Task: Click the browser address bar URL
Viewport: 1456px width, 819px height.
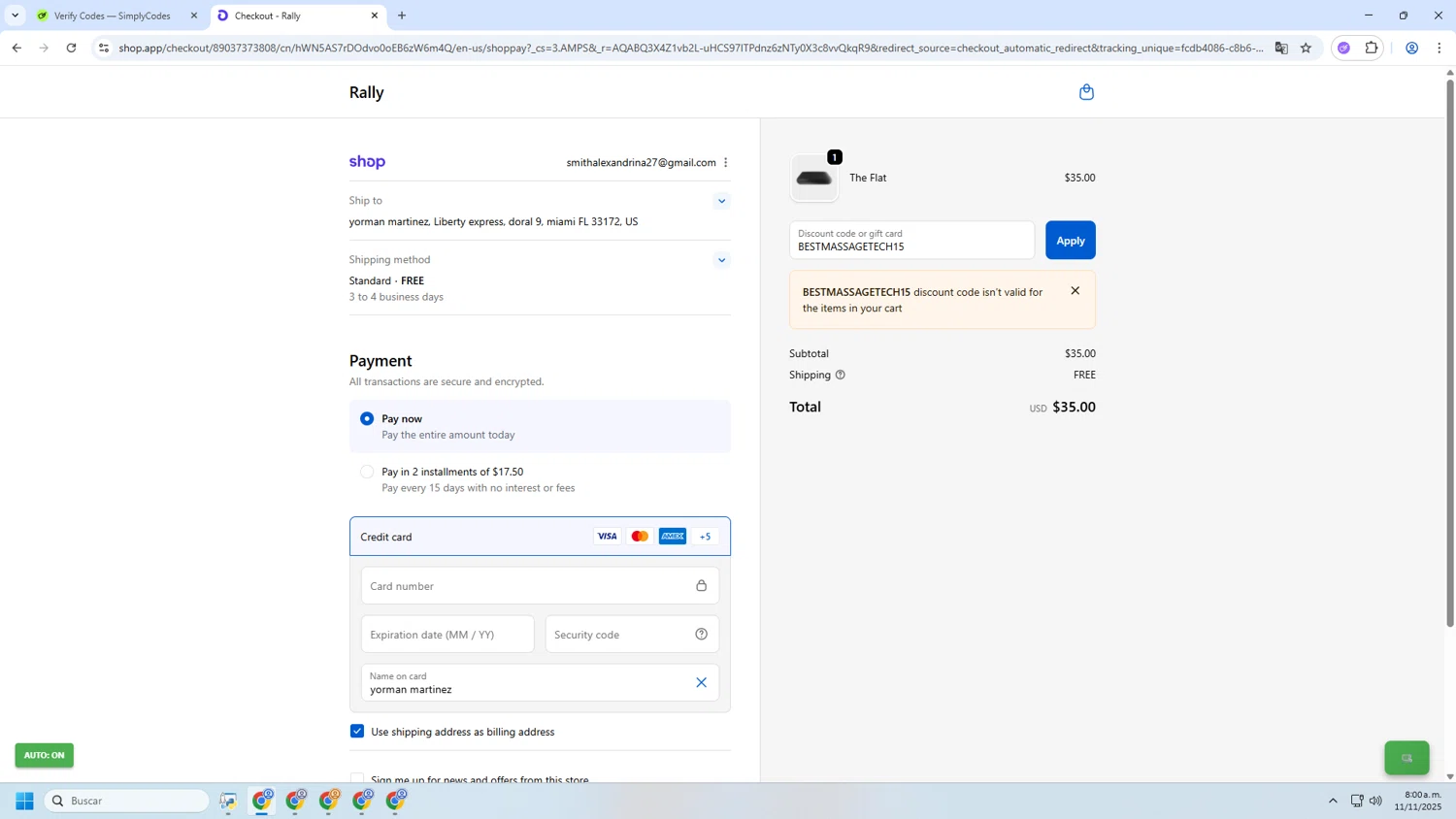Action: 691,48
